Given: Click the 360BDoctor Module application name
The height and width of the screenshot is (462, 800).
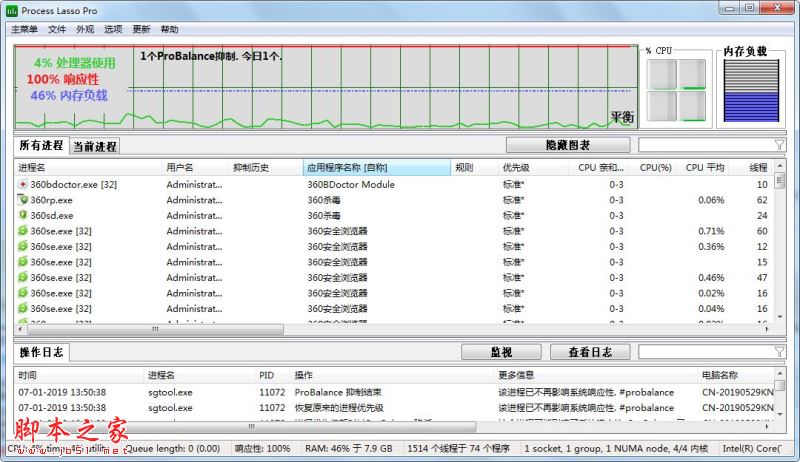Looking at the screenshot, I should coord(351,184).
